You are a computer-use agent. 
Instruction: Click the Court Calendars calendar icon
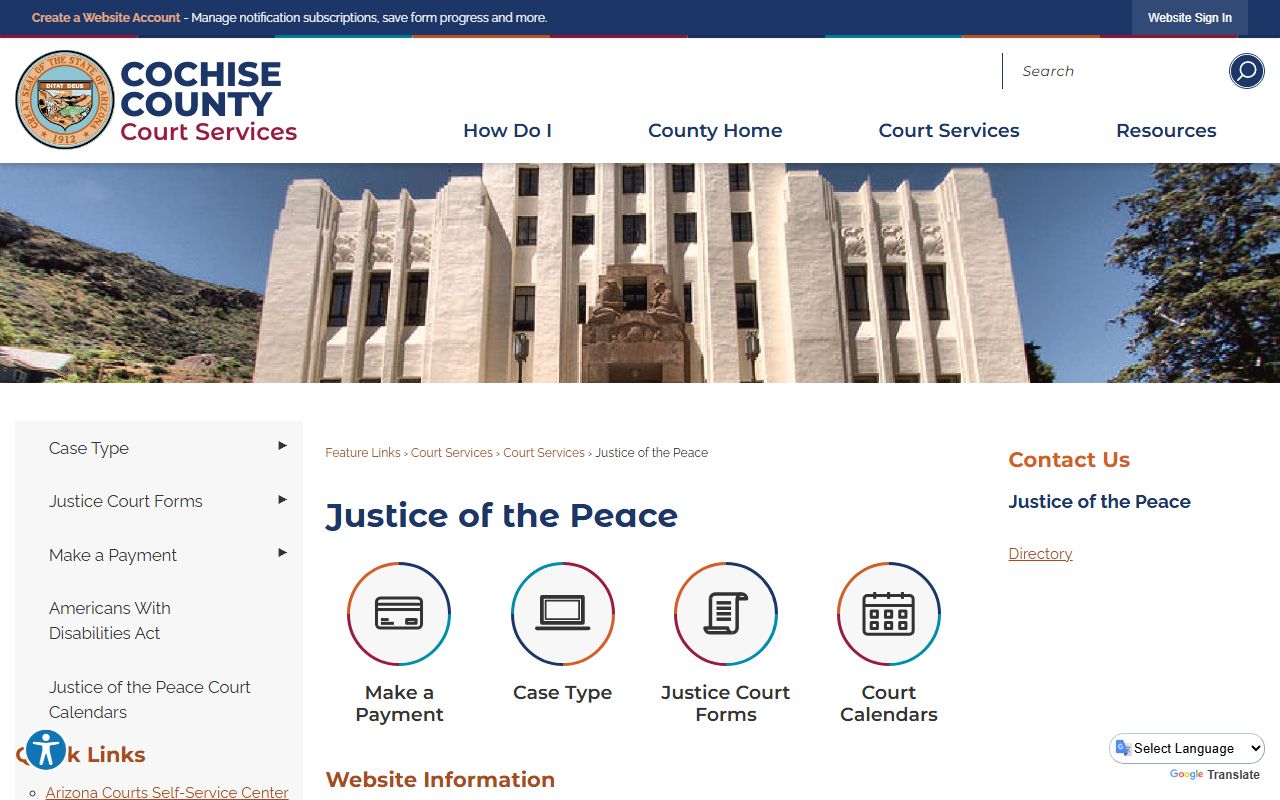[889, 614]
